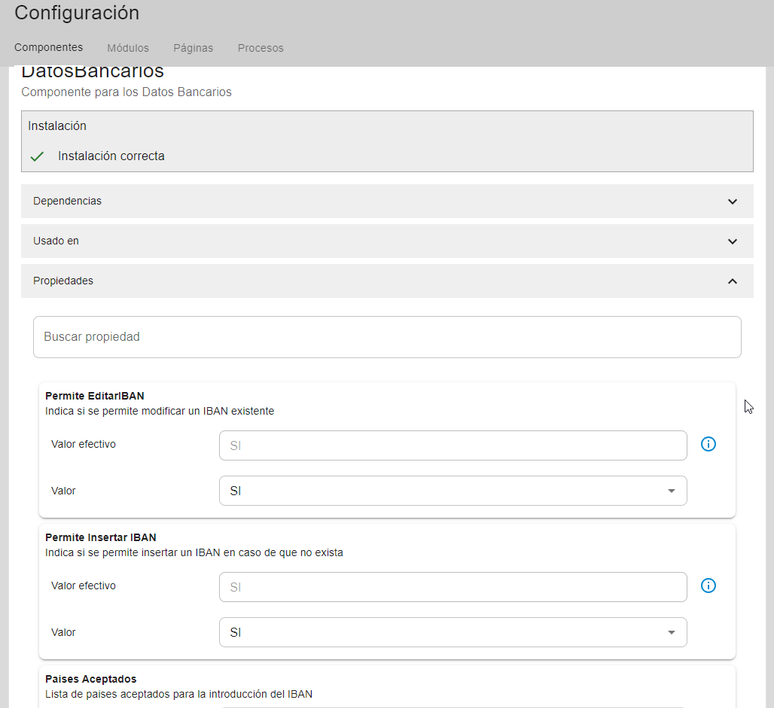Click the Usado en section label

[56, 241]
